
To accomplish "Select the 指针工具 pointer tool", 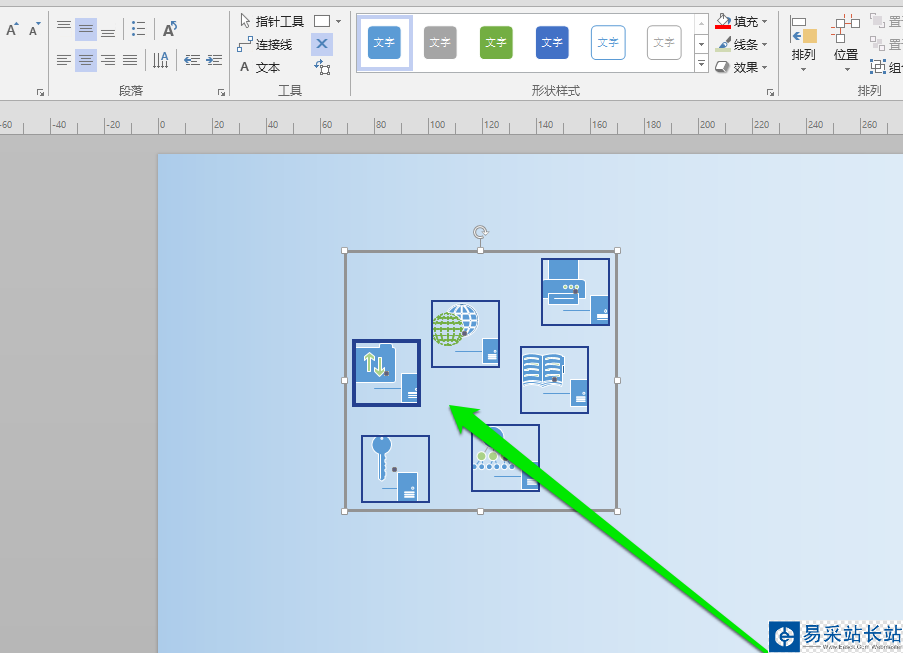I will 271,21.
